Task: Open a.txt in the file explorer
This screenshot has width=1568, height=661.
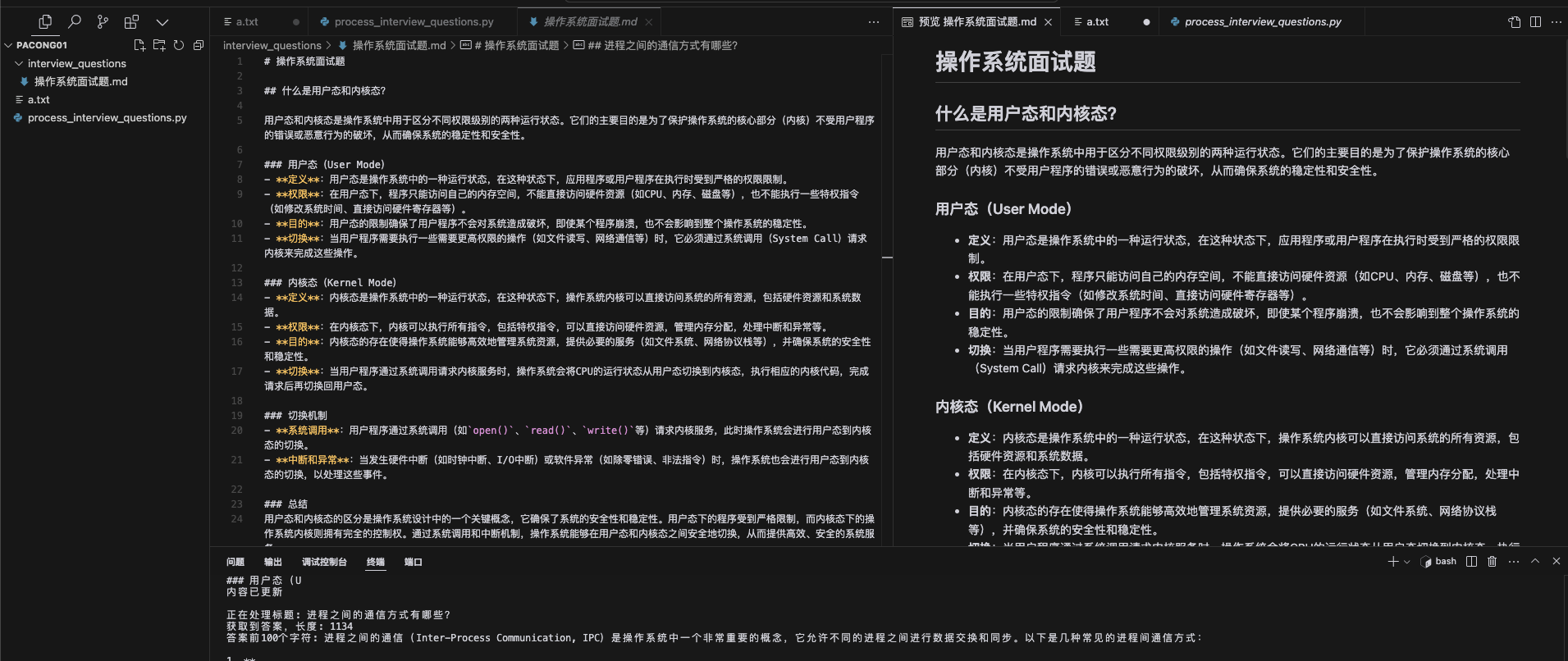Action: tap(39, 99)
